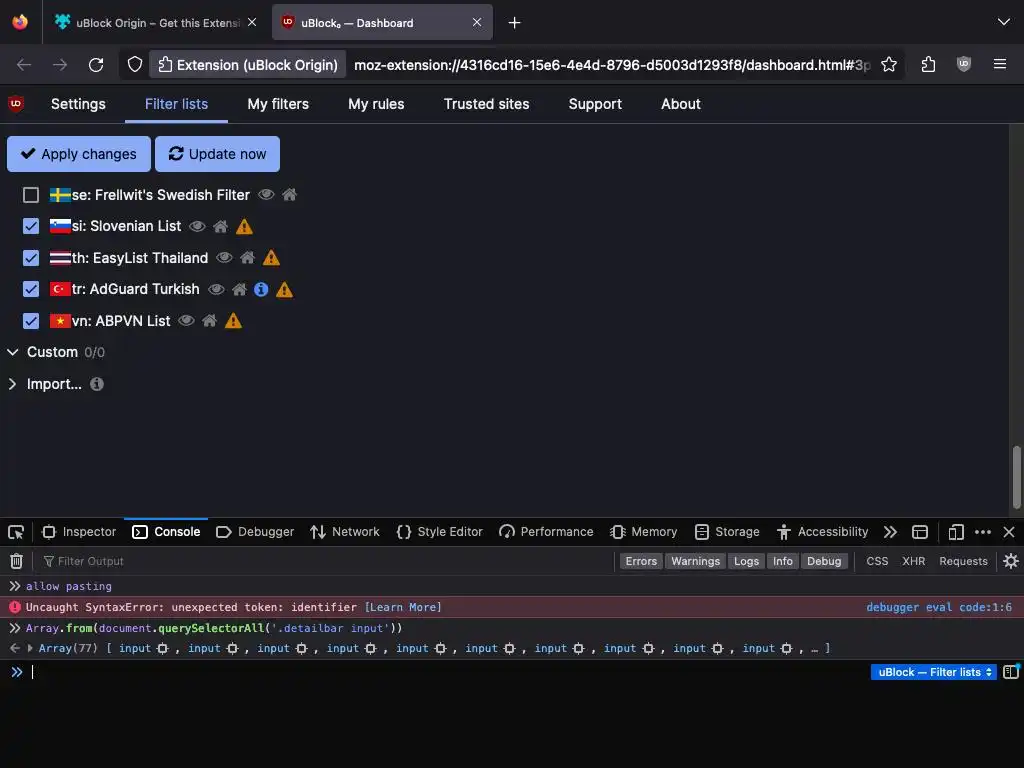
Task: Open the Inspector devtools panel
Action: pyautogui.click(x=79, y=532)
